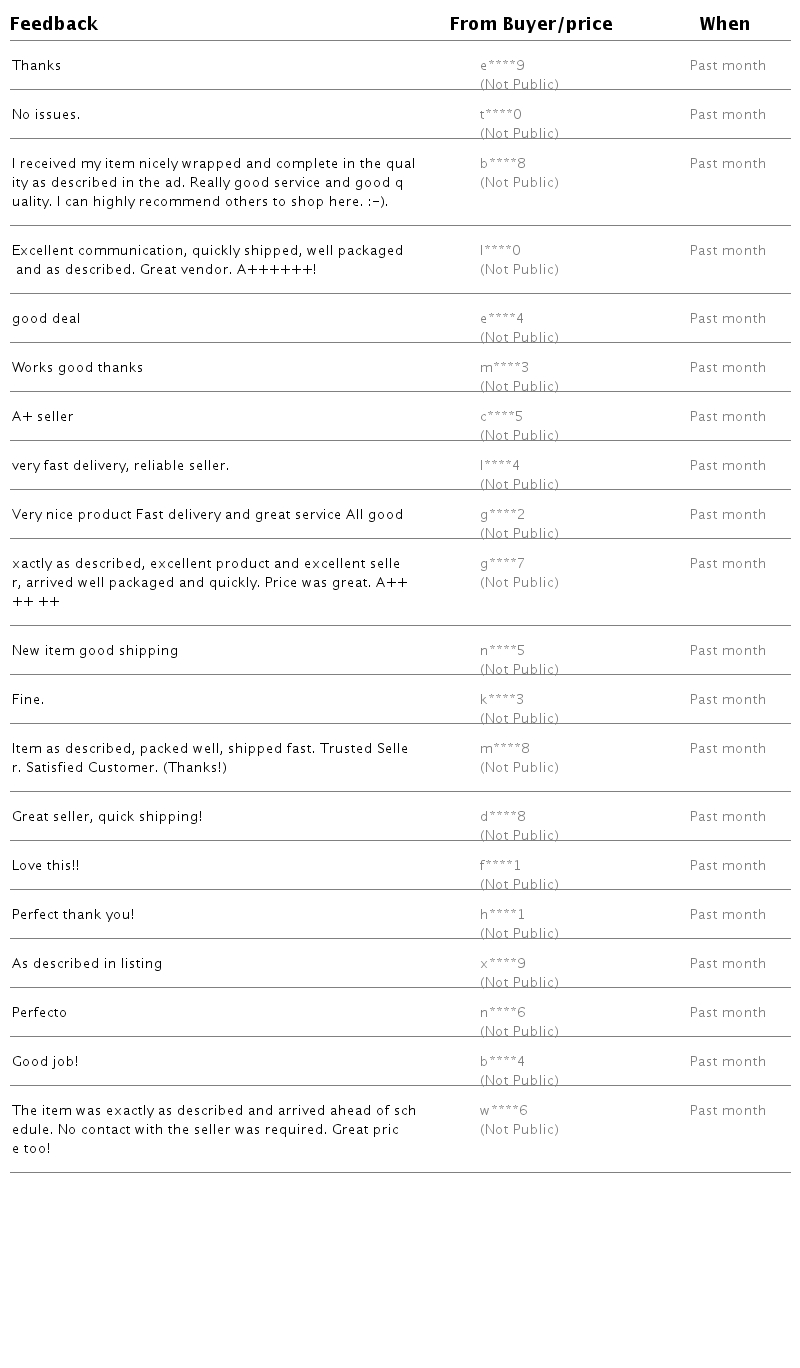Click the When column header
800x1368 pixels.
(x=724, y=24)
